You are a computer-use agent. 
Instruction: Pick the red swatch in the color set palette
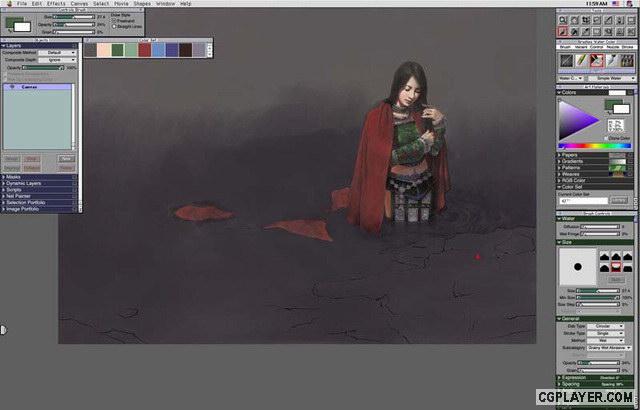point(144,50)
